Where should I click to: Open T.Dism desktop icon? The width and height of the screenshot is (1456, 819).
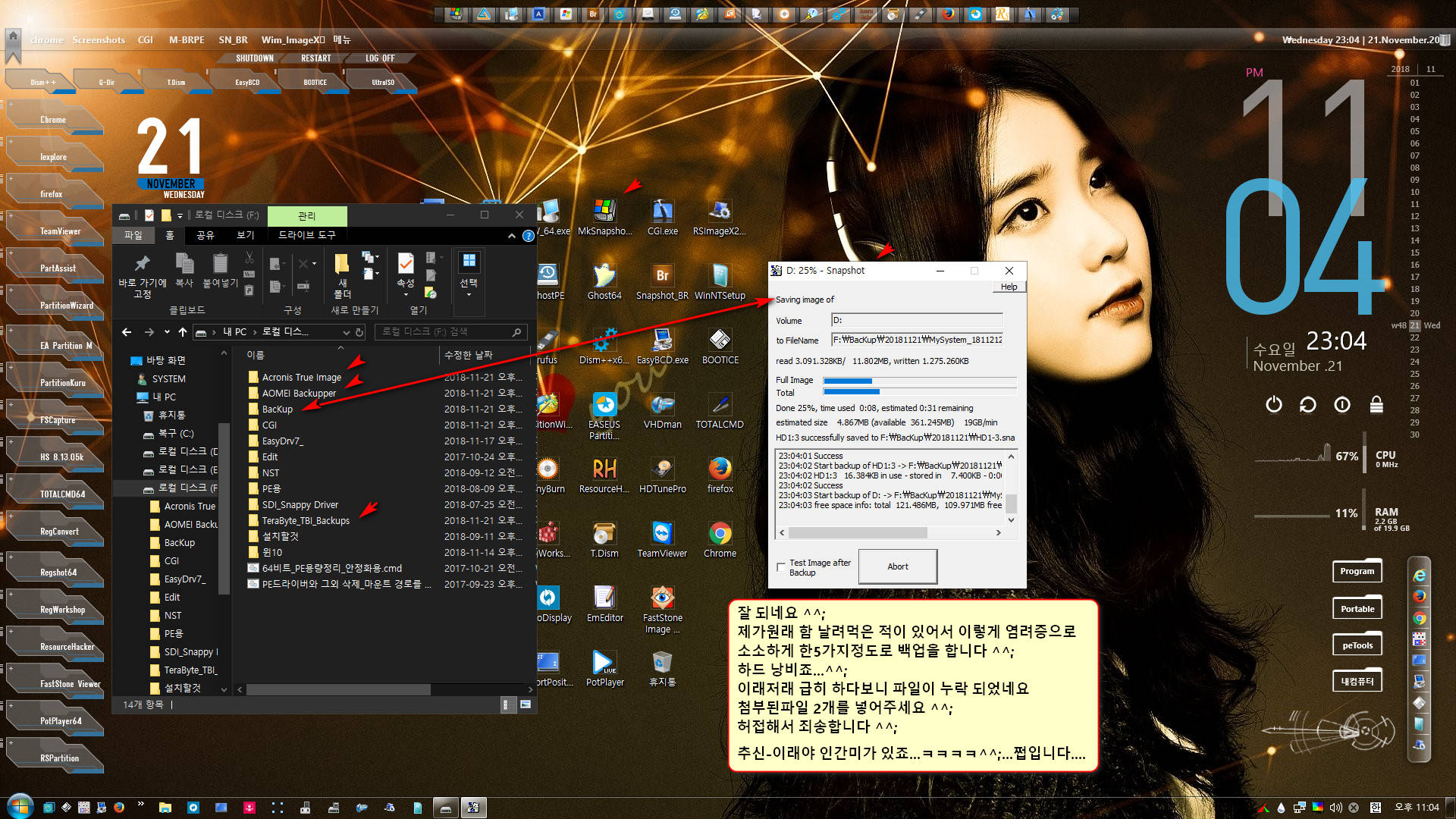(604, 539)
